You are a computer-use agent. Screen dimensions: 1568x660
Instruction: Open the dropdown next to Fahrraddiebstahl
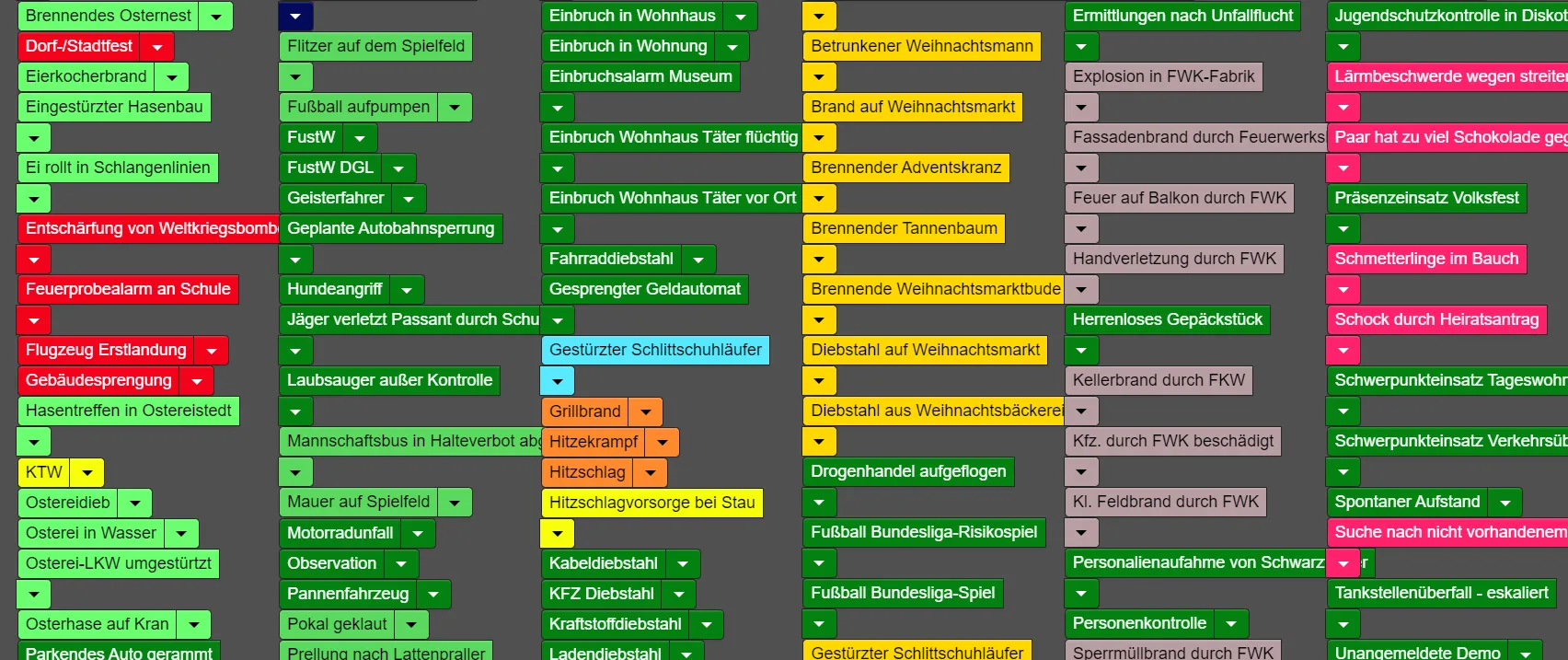(698, 259)
